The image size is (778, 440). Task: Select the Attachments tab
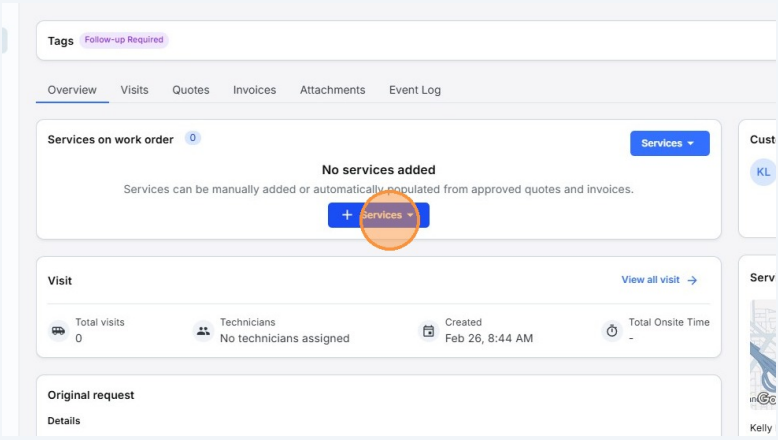point(332,90)
